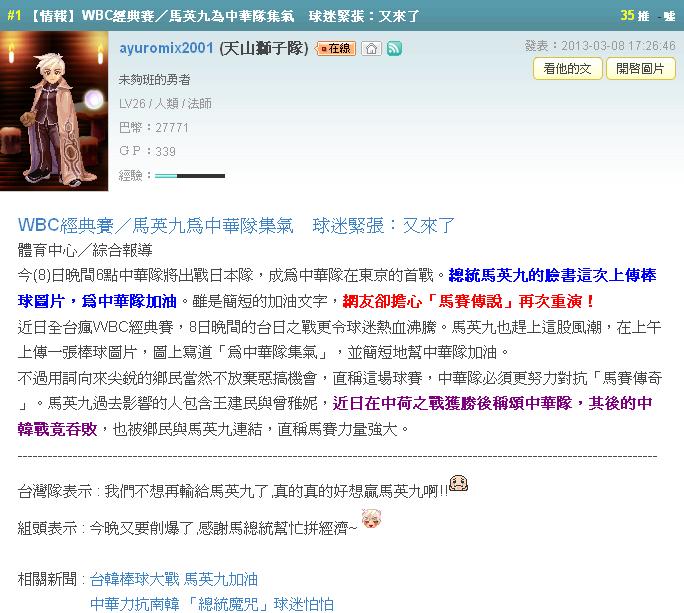Open the poster's home page icon
The width and height of the screenshot is (684, 613).
pos(371,48)
